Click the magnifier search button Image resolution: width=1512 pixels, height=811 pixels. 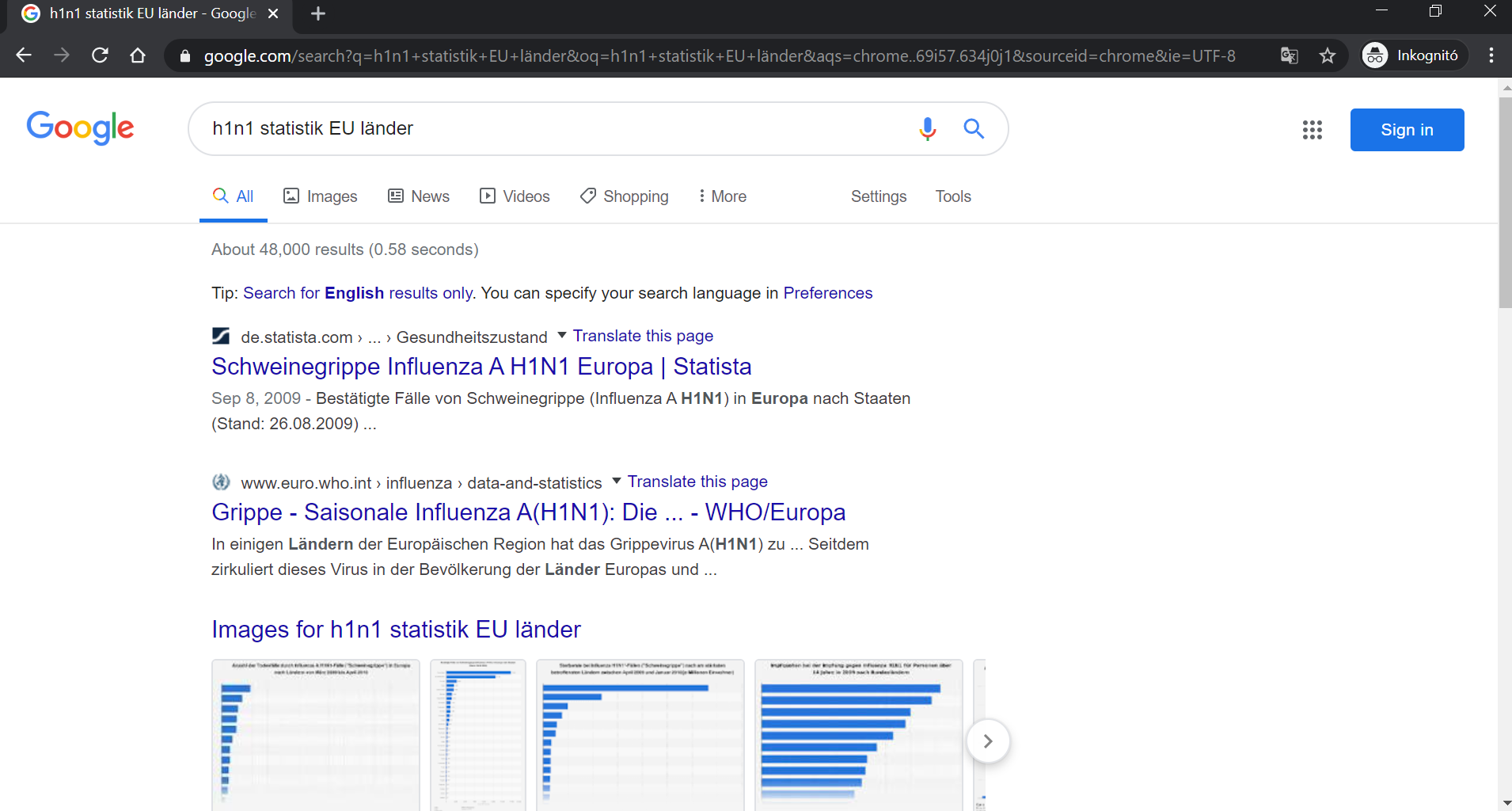974,128
